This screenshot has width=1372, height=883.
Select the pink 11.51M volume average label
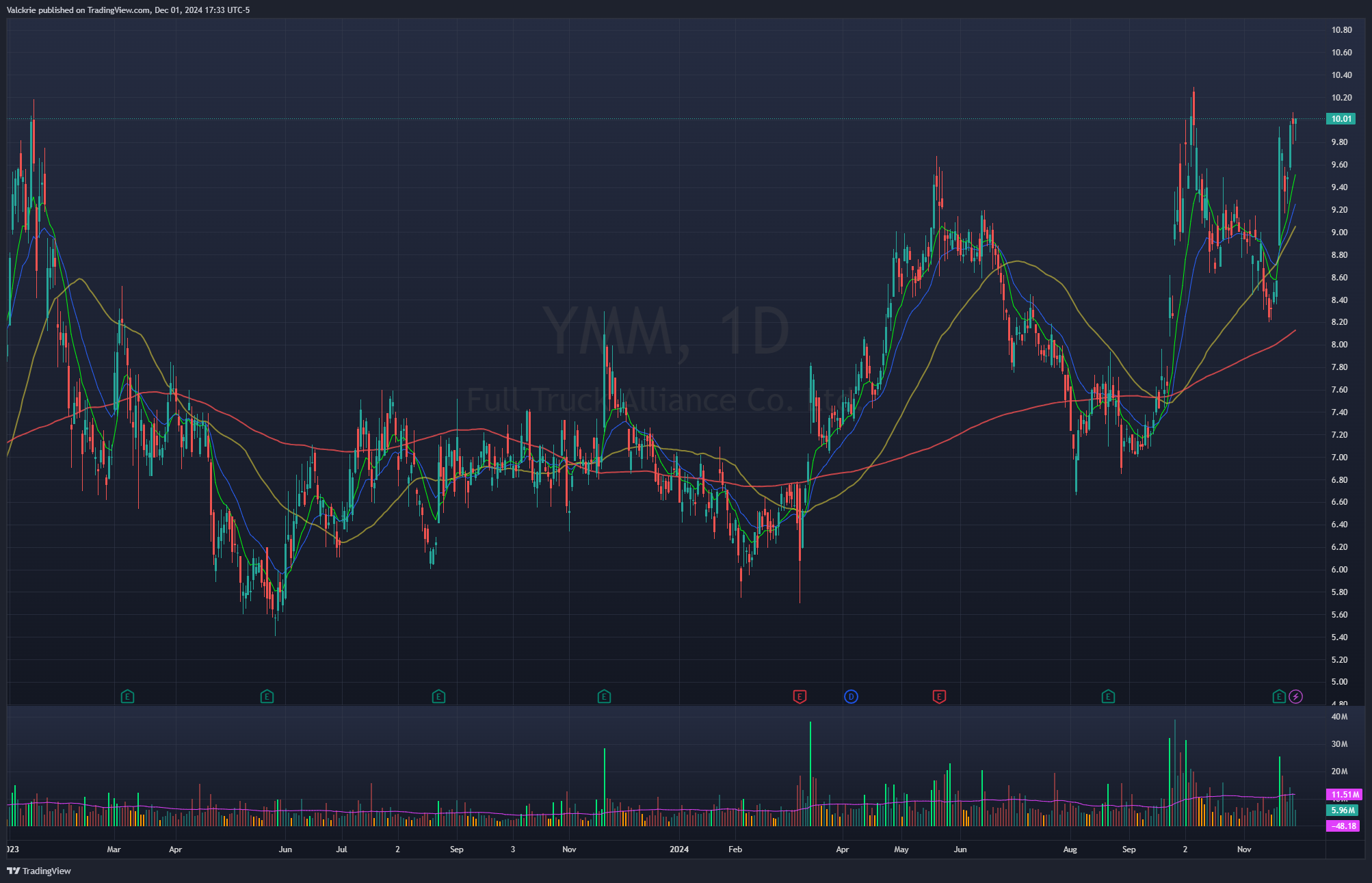tap(1343, 795)
